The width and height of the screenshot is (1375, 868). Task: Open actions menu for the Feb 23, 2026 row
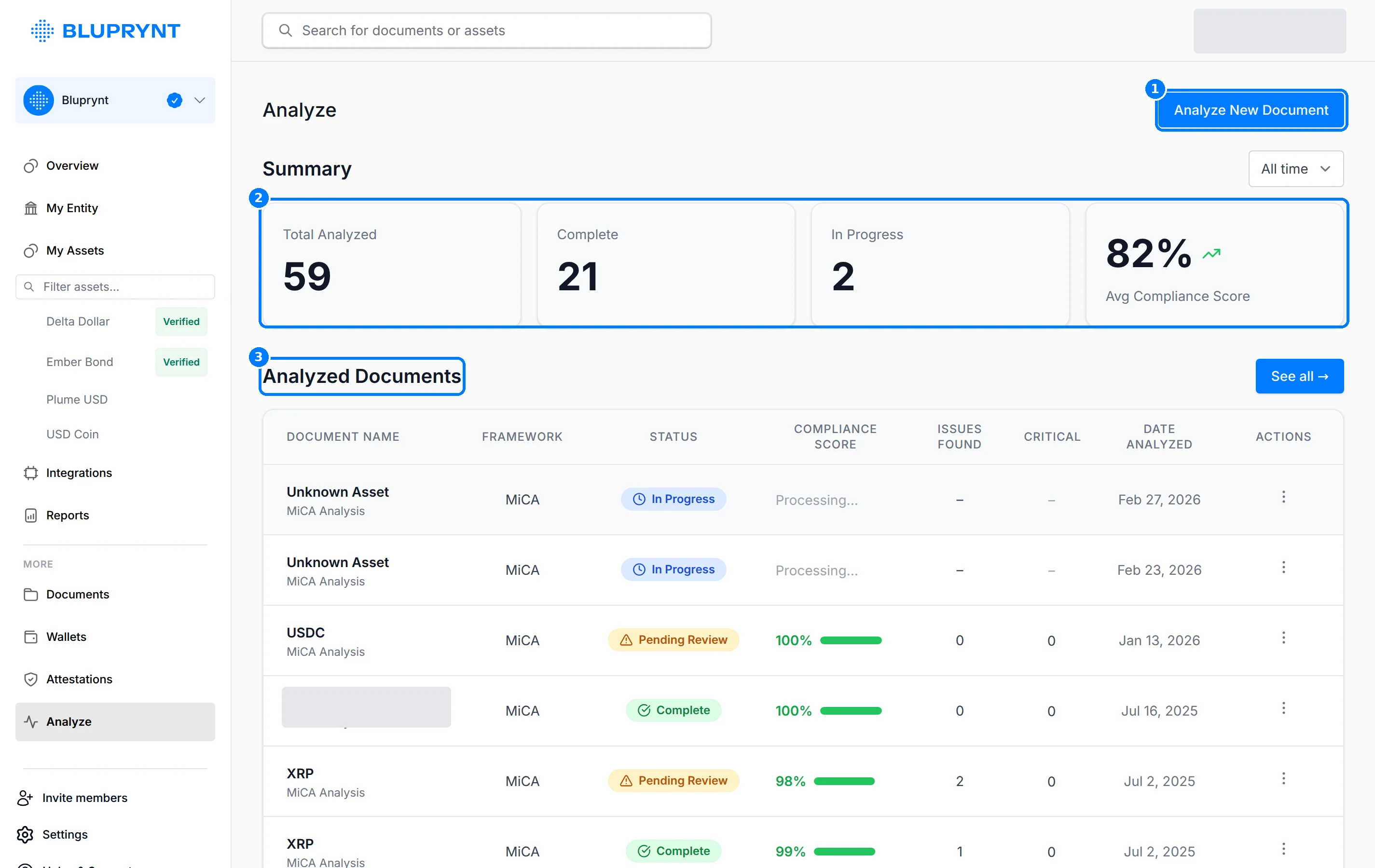(x=1283, y=567)
